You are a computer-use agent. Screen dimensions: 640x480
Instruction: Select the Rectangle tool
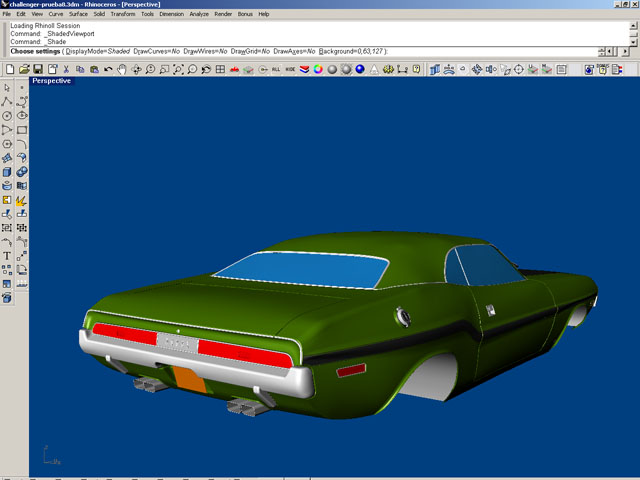(22, 130)
